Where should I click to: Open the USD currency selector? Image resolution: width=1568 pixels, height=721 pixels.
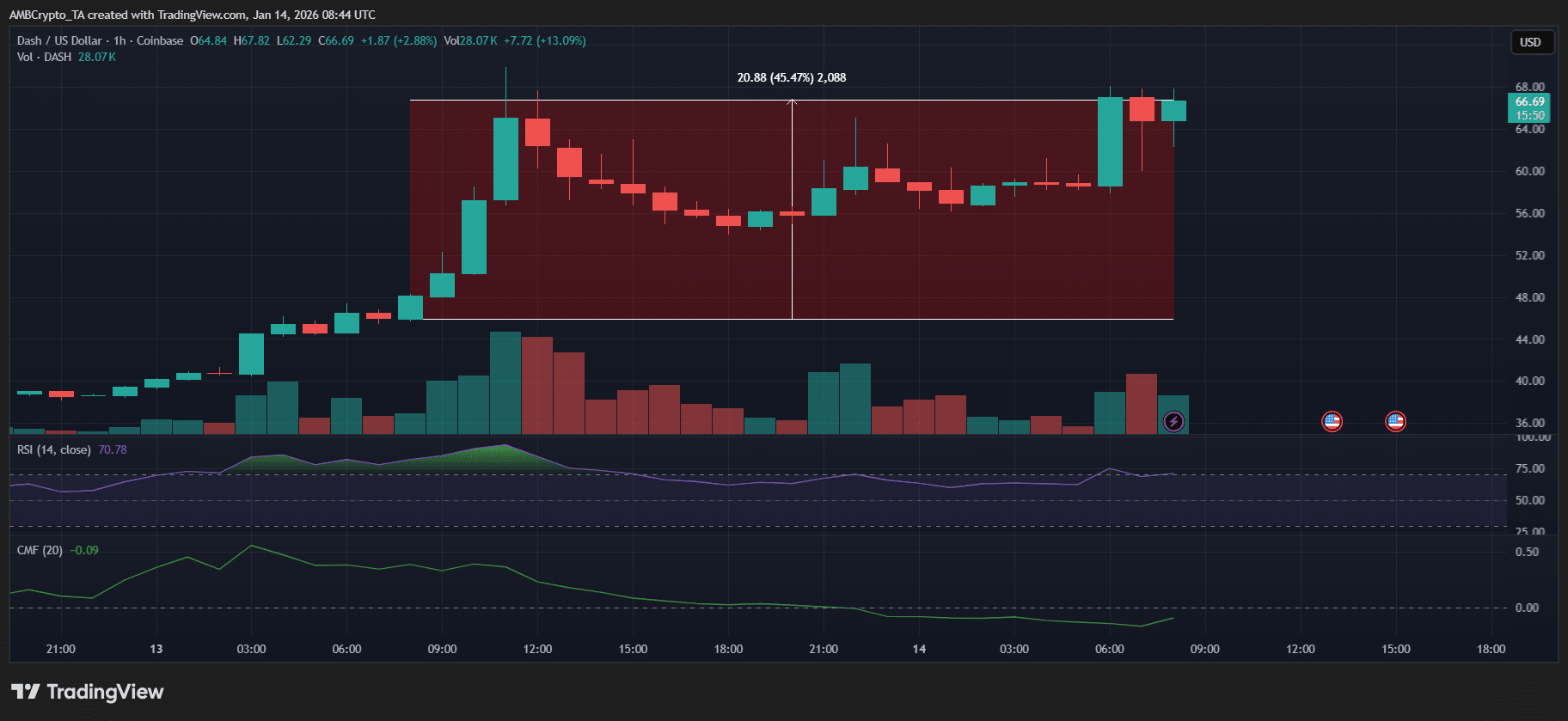click(1530, 42)
